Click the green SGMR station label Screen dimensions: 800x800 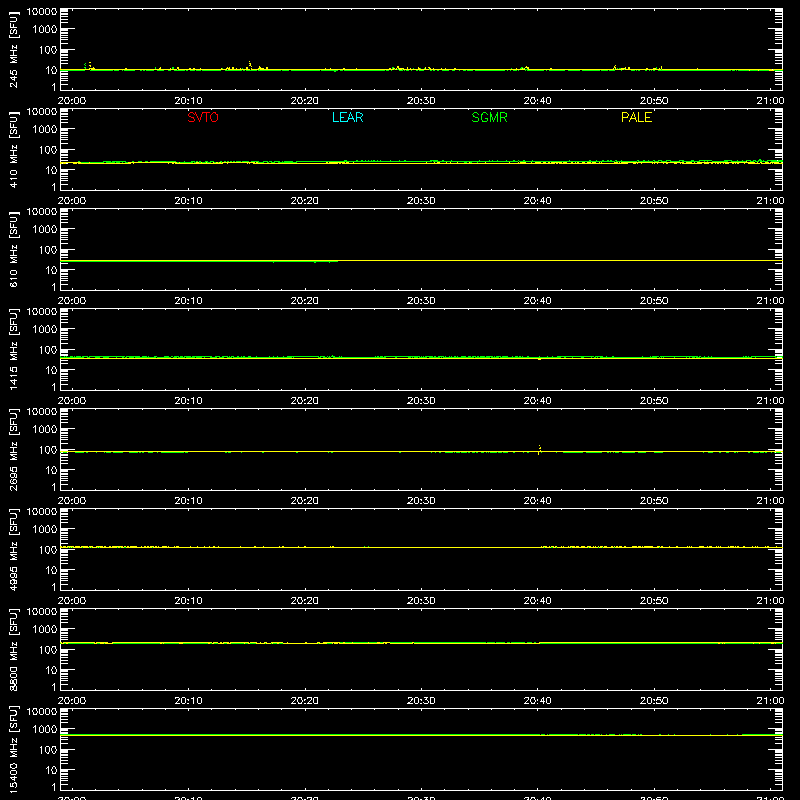pyautogui.click(x=489, y=117)
